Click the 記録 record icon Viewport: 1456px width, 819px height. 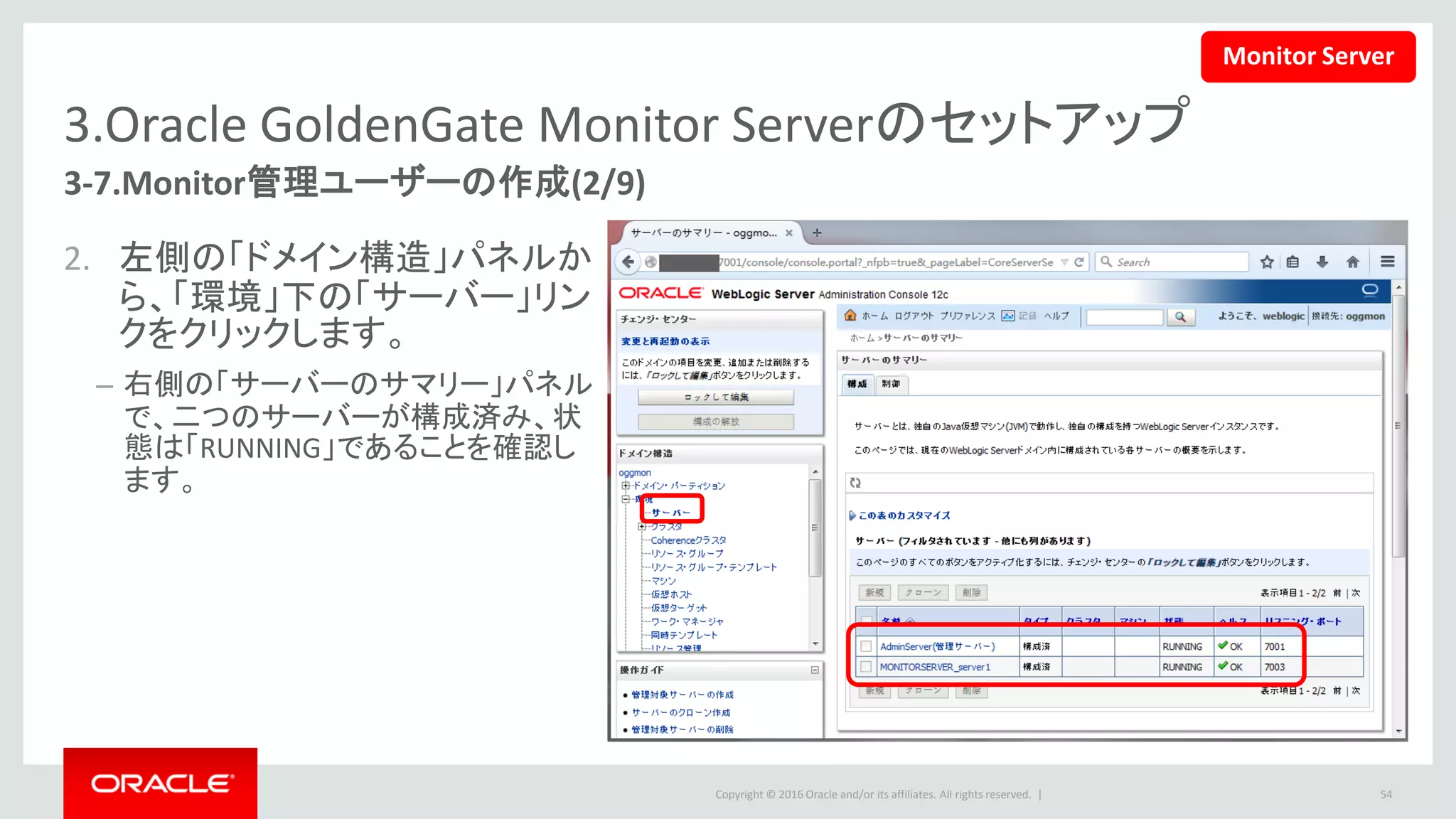[x=1008, y=316]
